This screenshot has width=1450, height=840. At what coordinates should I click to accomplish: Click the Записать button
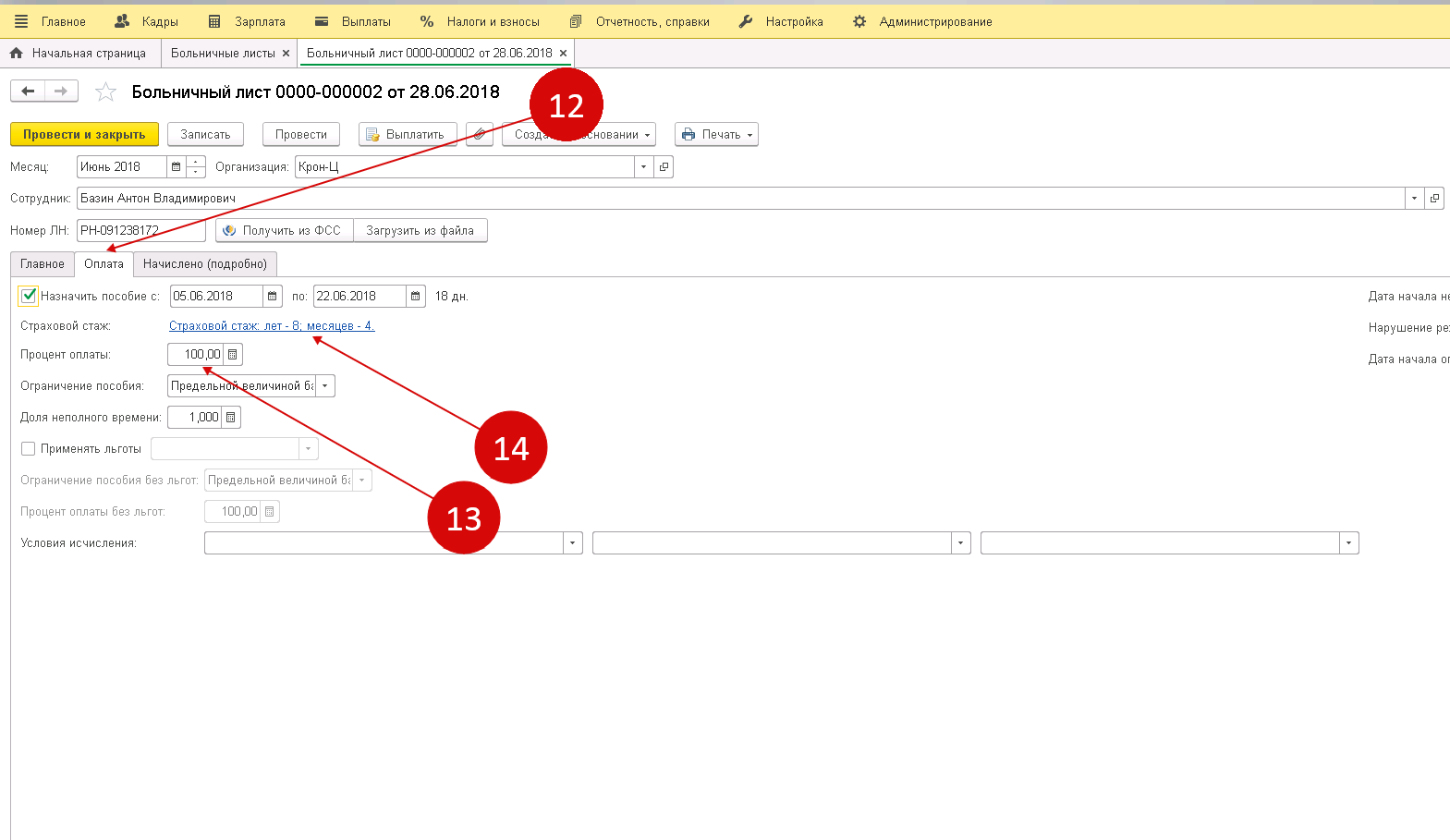pos(205,134)
